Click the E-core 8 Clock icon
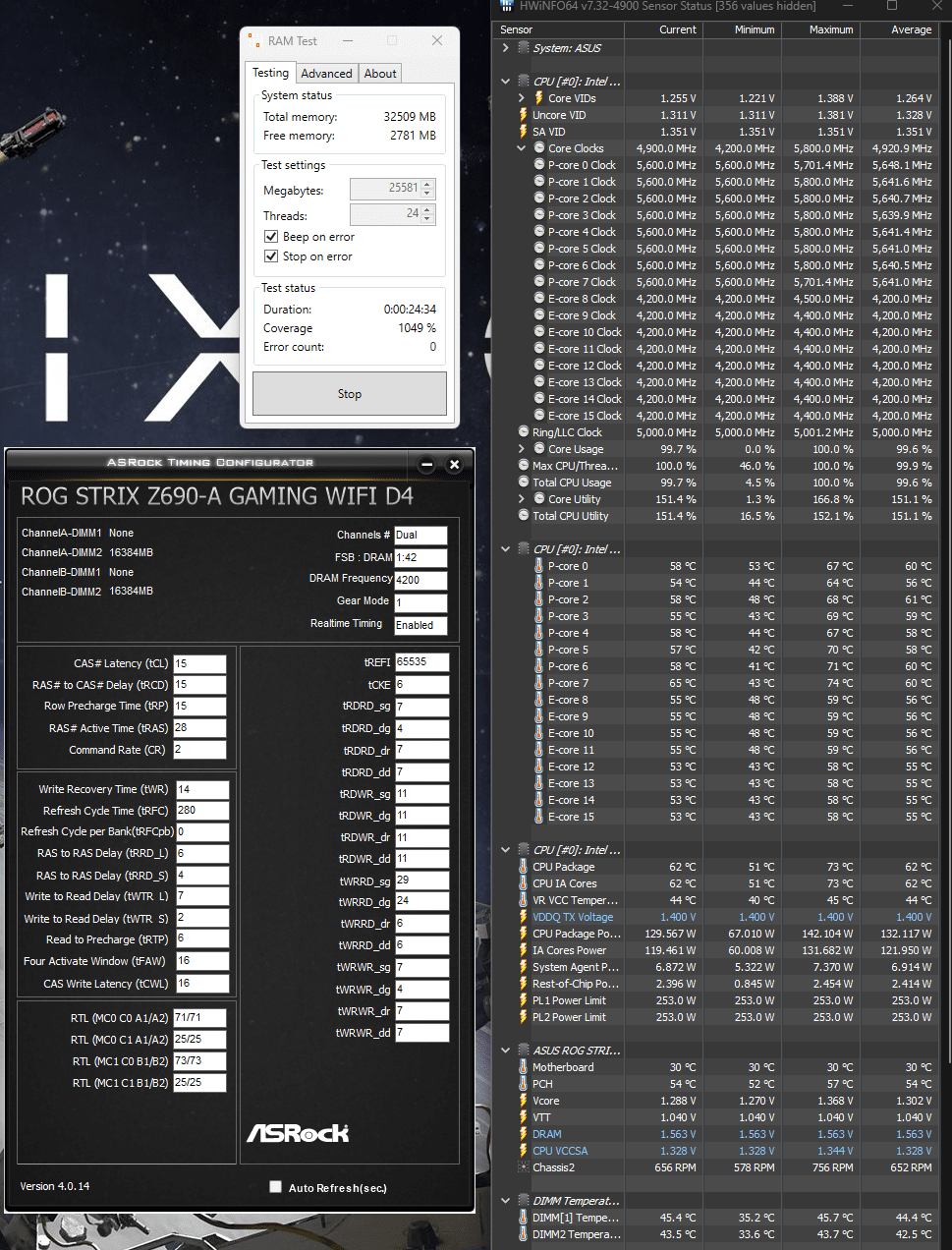Screen dimensions: 952x1250 click(538, 299)
